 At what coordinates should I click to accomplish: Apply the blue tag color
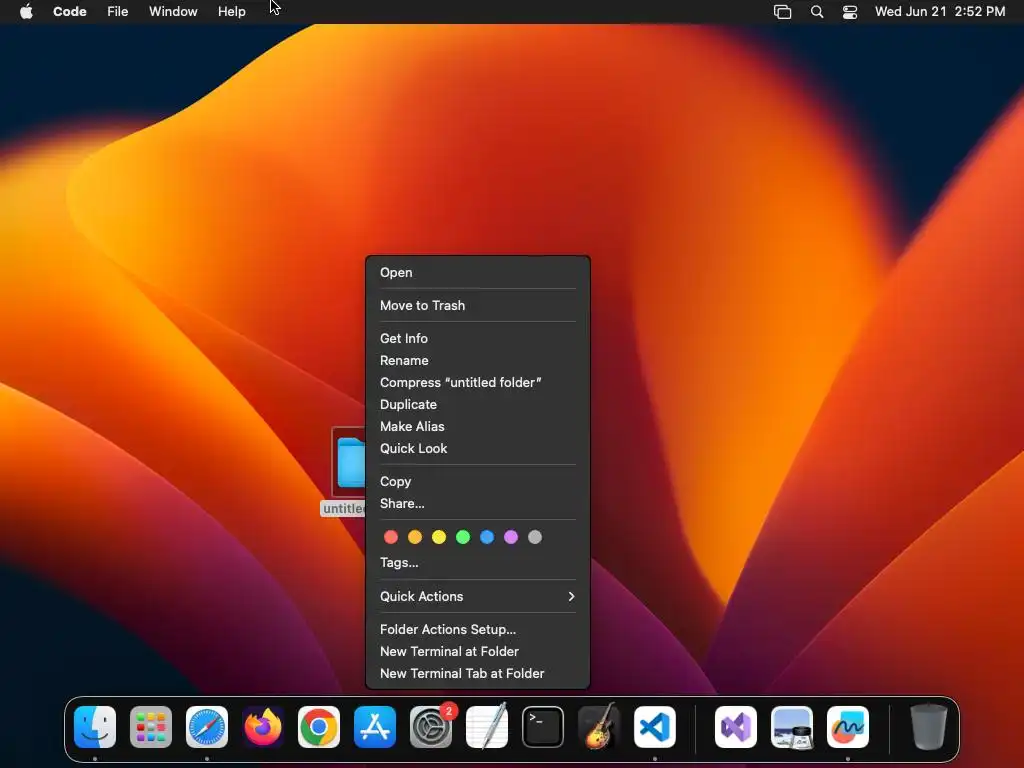click(487, 537)
